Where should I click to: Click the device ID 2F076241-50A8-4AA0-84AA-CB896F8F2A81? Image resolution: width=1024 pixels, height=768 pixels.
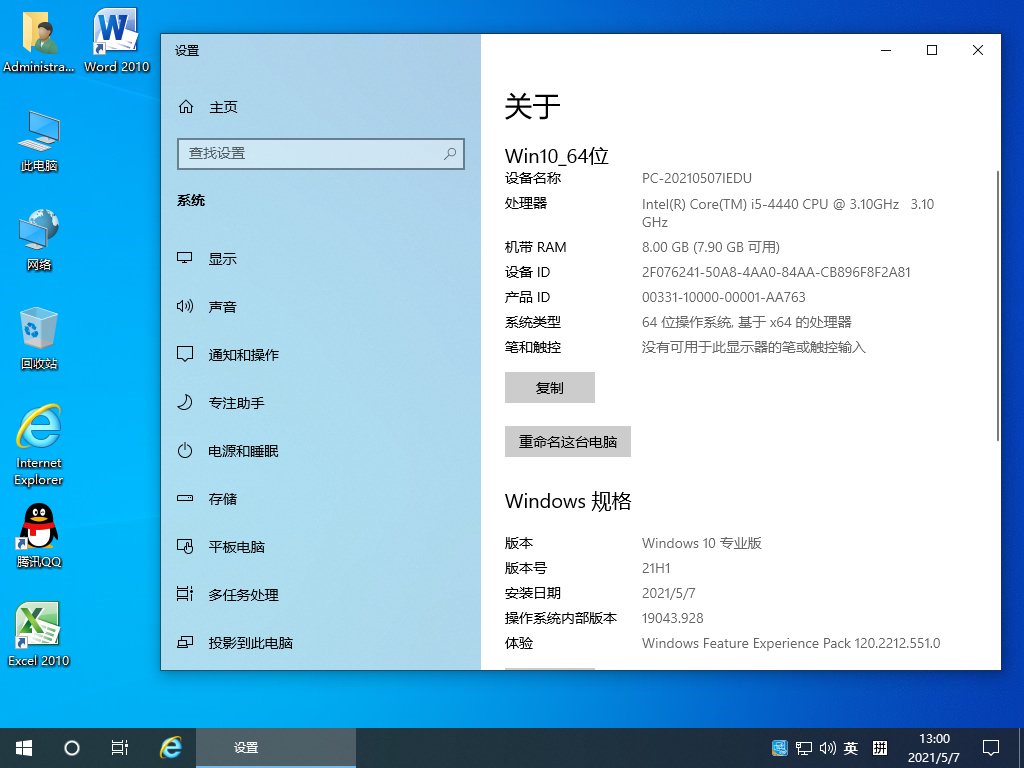pos(776,272)
